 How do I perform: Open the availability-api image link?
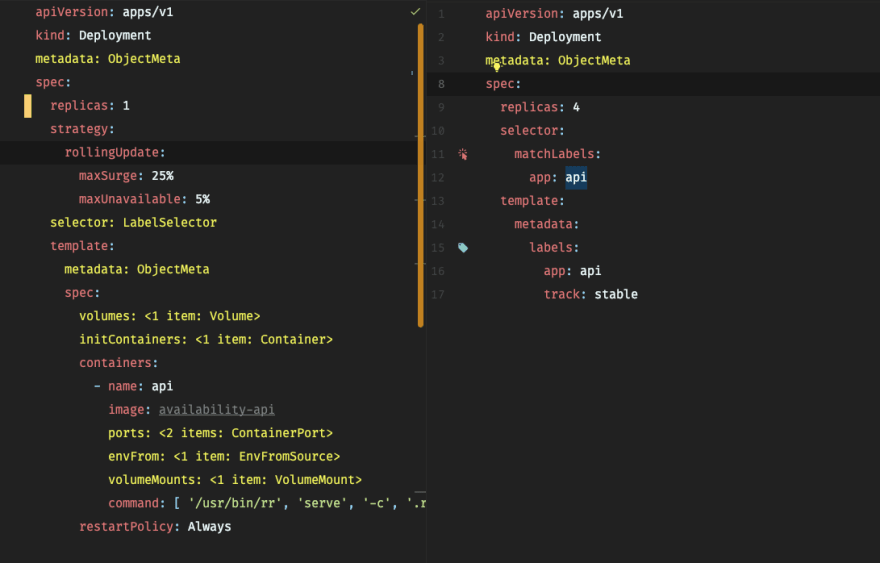point(217,410)
